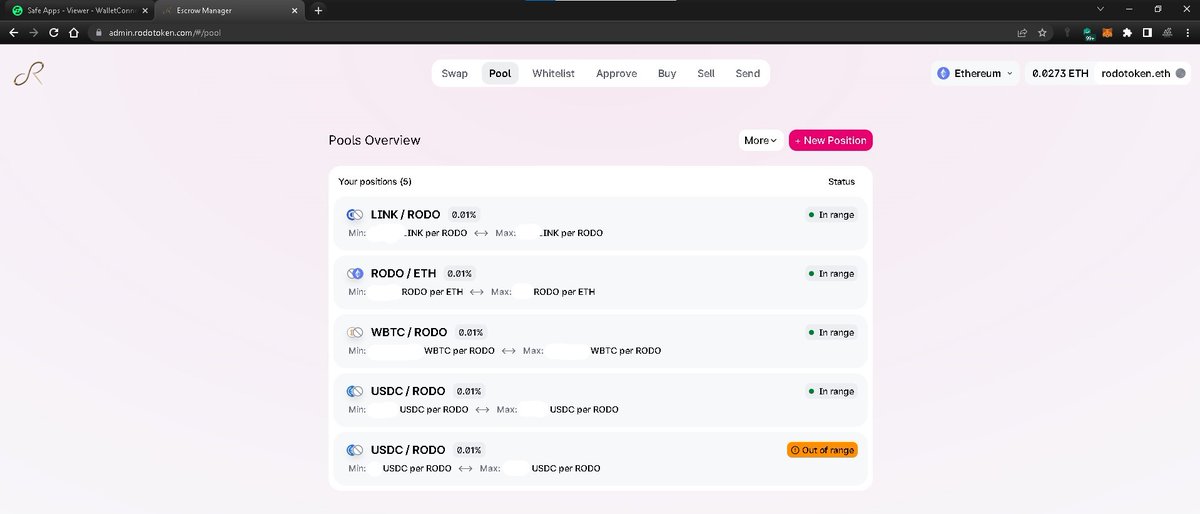Go back with the browser back arrow
This screenshot has width=1200, height=514.
click(x=13, y=32)
